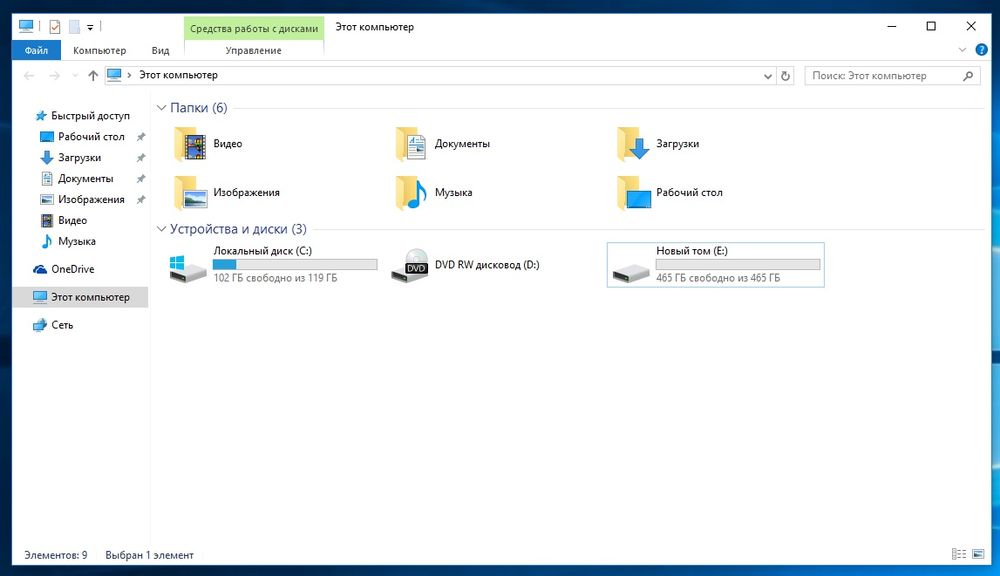Open the Видео folder icon in Папки

[x=190, y=144]
